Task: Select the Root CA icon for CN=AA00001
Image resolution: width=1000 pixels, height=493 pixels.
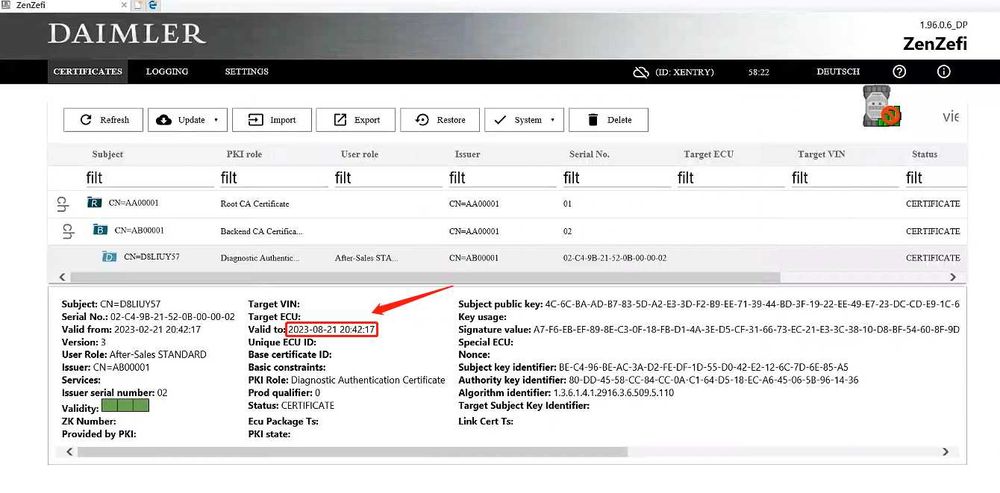Action: click(x=94, y=203)
